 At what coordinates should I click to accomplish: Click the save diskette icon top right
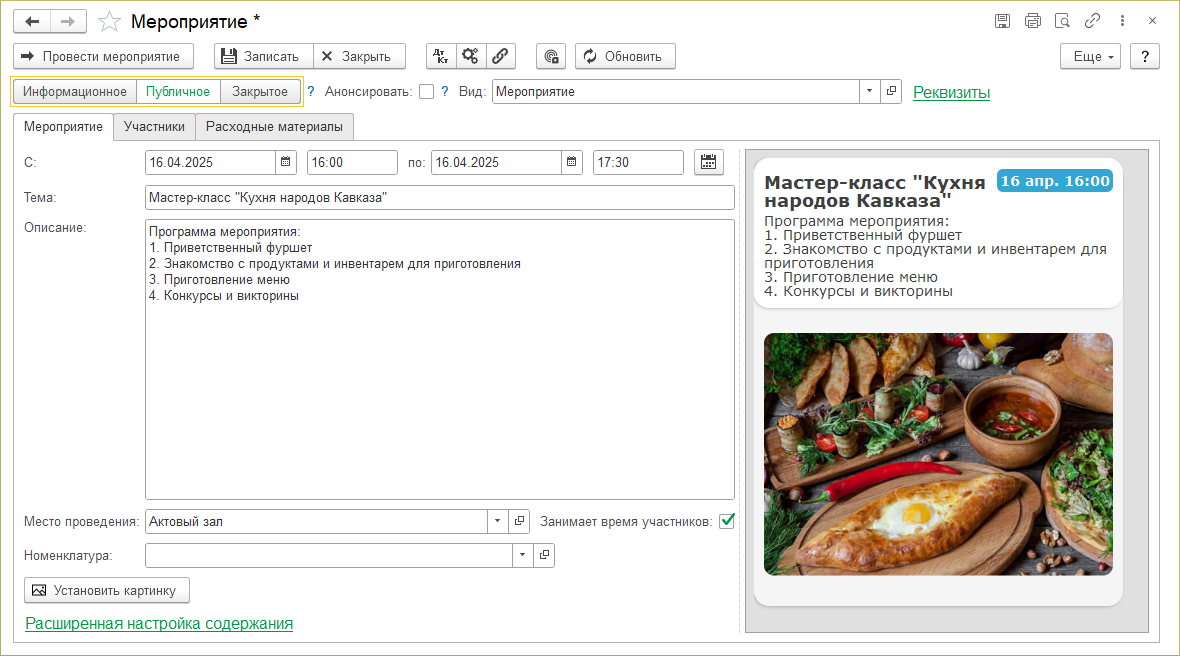pyautogui.click(x=1003, y=21)
